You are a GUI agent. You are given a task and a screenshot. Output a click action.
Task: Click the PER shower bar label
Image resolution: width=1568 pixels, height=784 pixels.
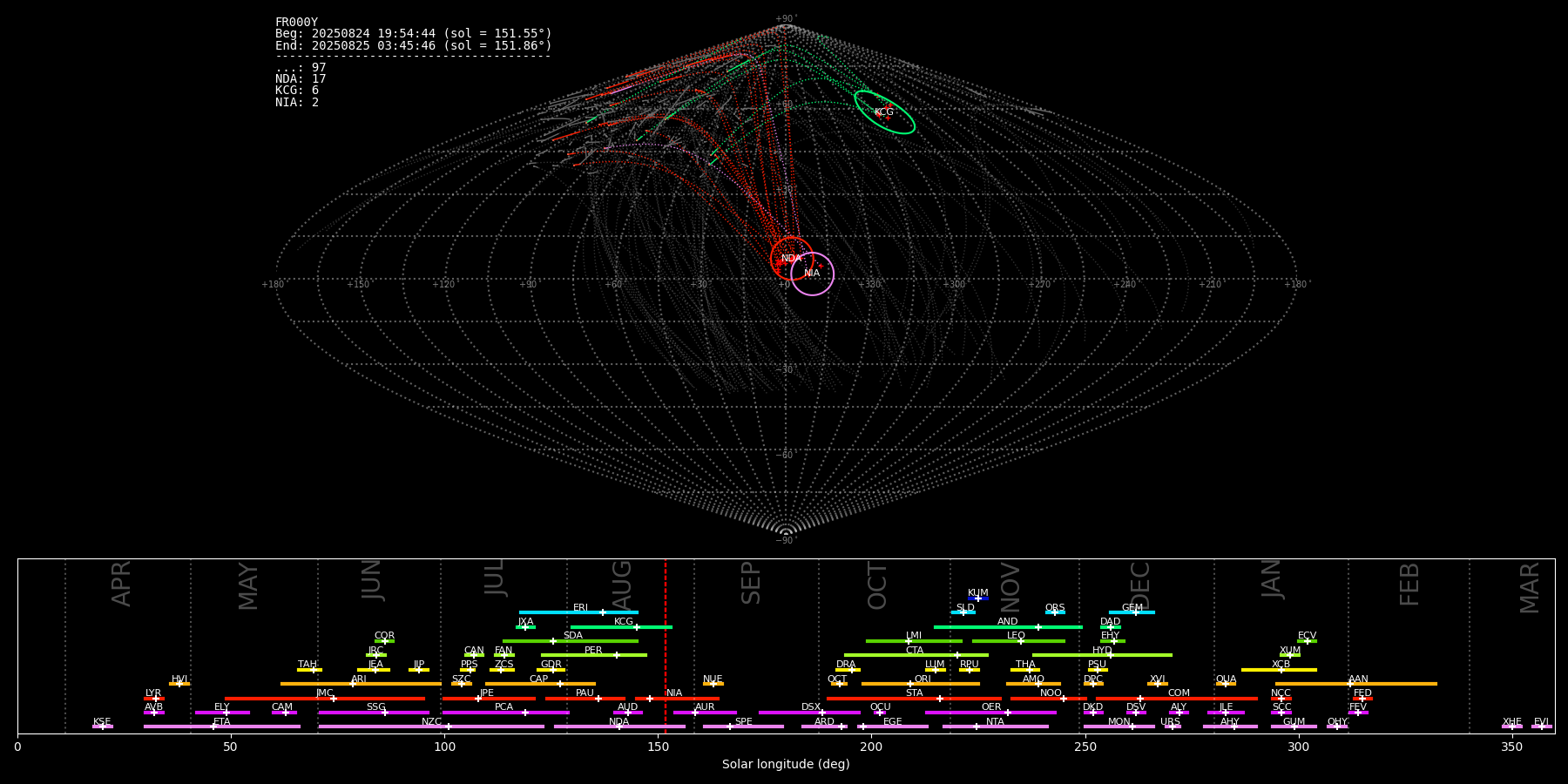point(593,651)
